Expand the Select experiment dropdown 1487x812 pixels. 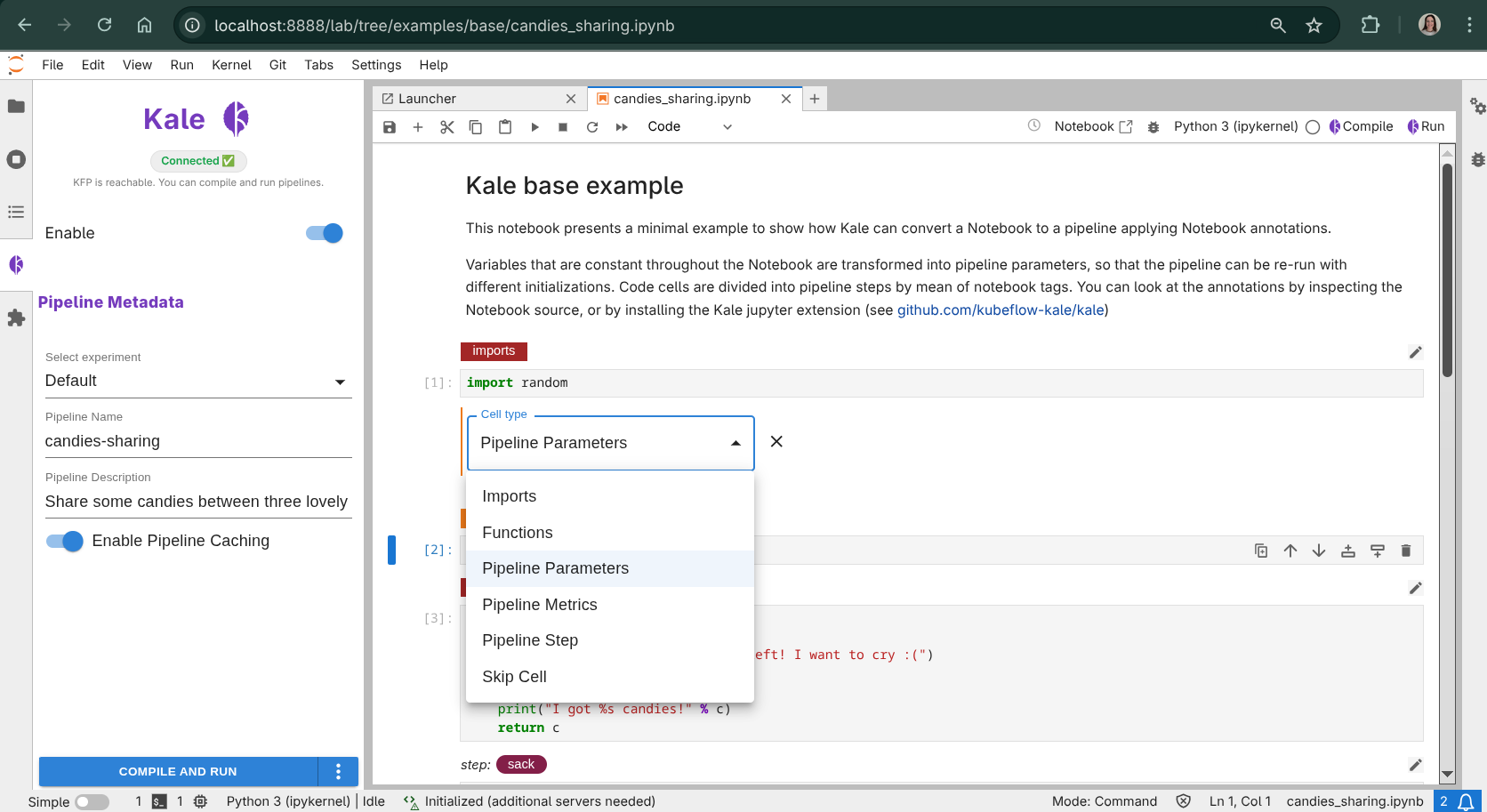[x=198, y=381]
